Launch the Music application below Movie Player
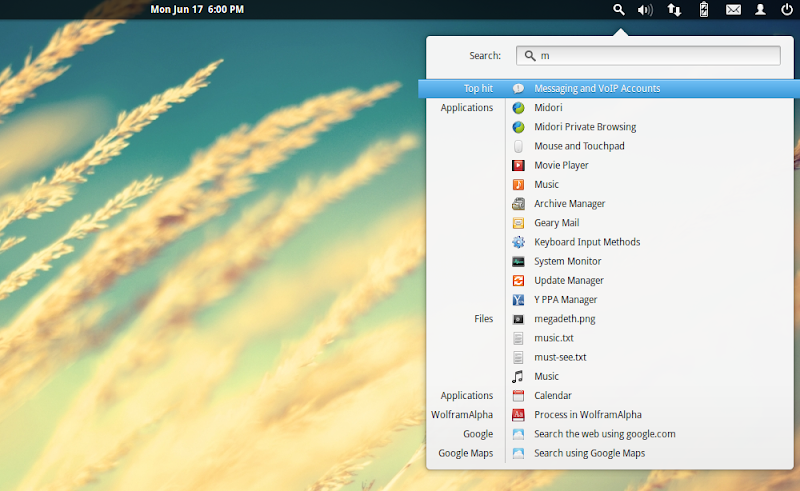The image size is (800, 491). [546, 185]
